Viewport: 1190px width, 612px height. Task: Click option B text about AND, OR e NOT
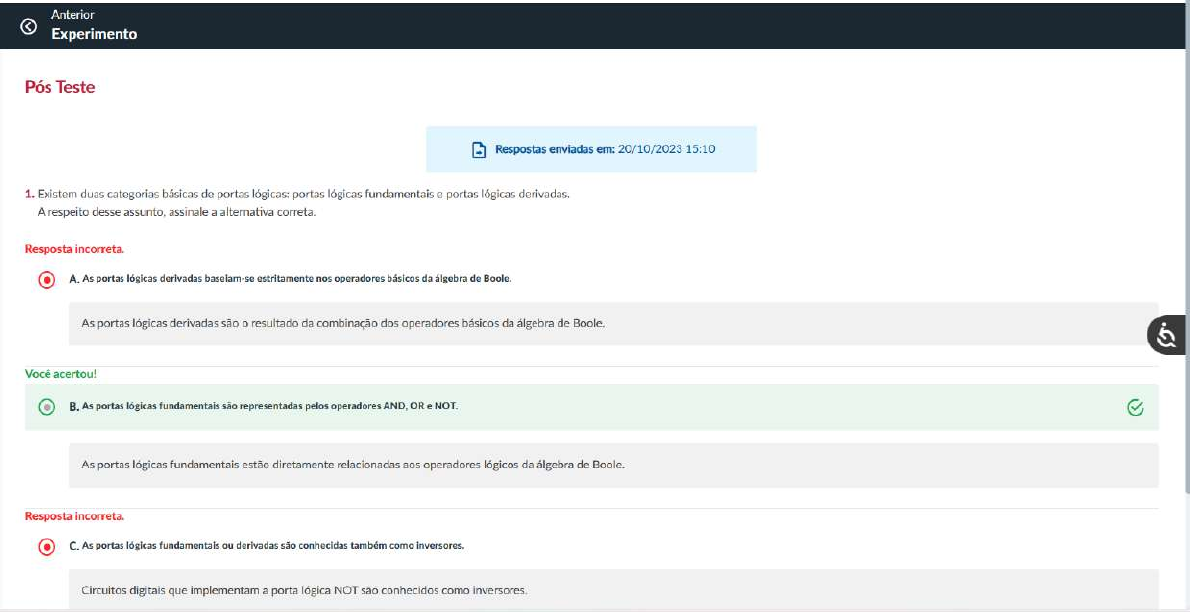point(264,406)
